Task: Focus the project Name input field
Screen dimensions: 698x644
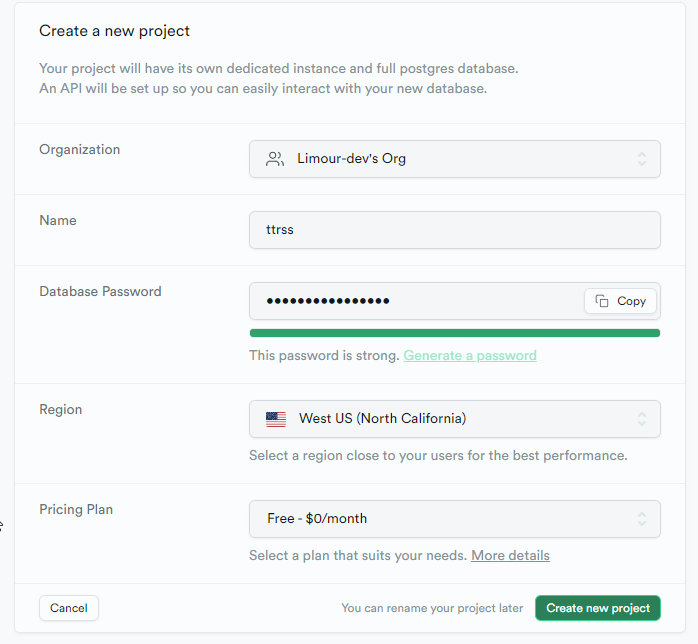Action: coord(454,230)
